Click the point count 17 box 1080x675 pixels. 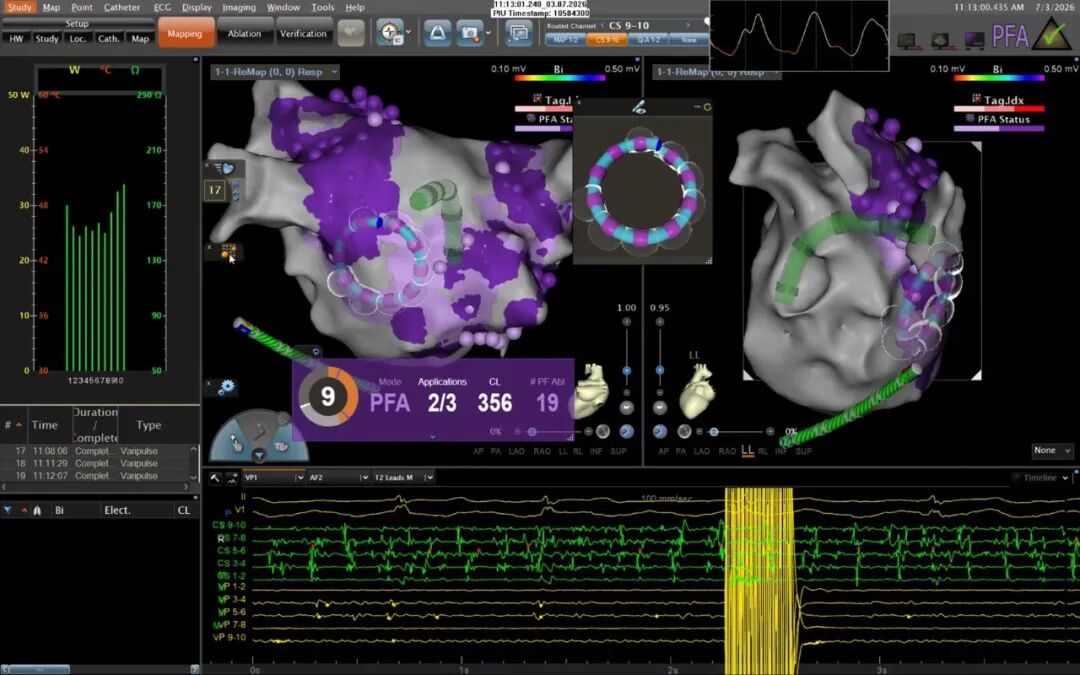(215, 190)
